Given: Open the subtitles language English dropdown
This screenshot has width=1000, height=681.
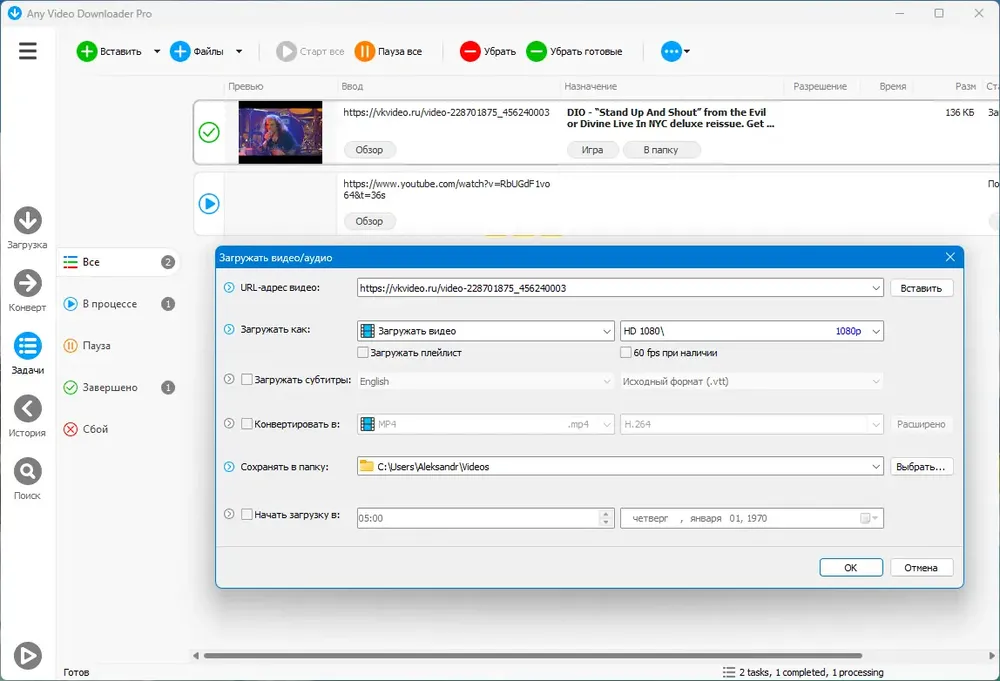Looking at the screenshot, I should click(485, 381).
